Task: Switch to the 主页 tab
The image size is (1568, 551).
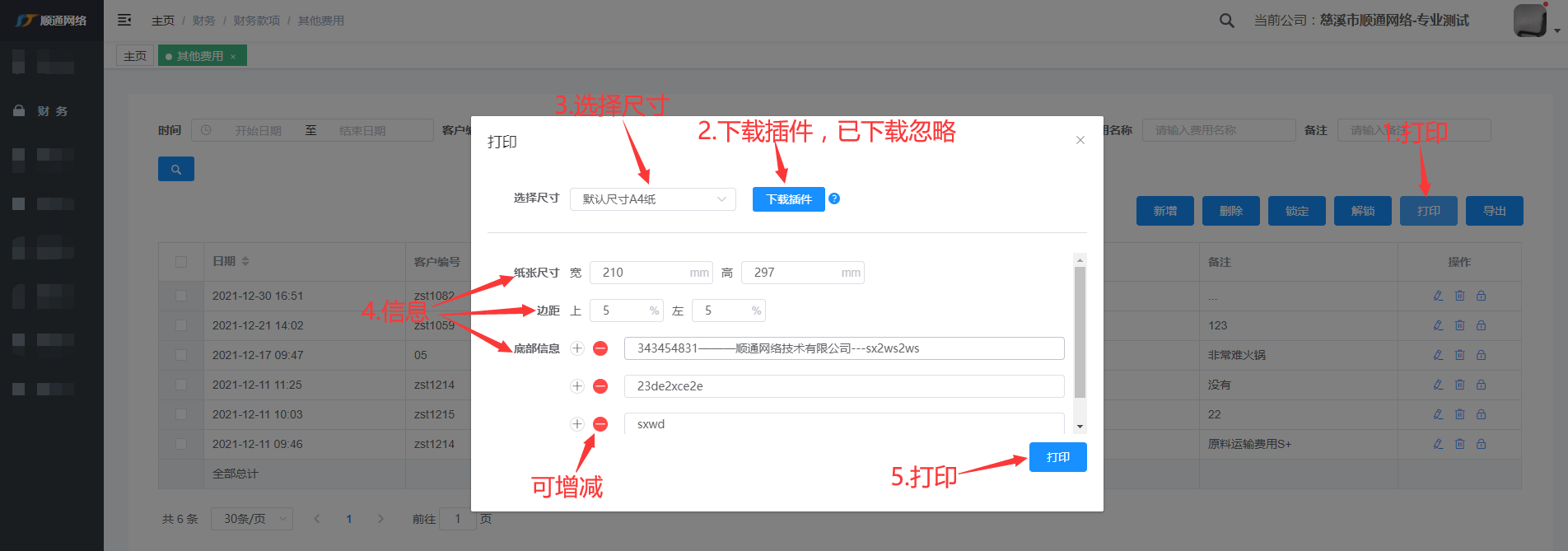Action: coord(135,56)
